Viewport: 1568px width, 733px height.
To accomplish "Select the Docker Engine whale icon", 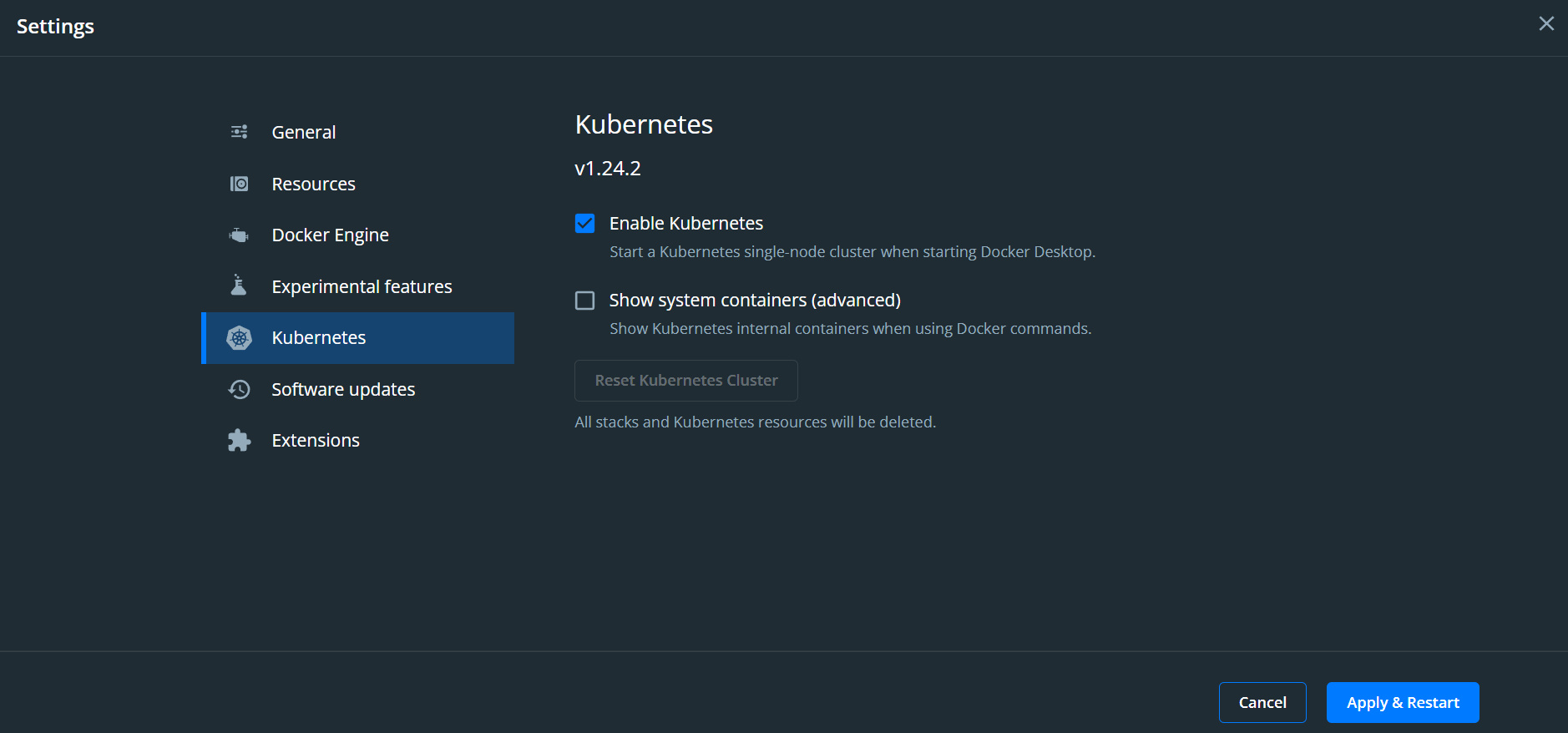I will 239,235.
